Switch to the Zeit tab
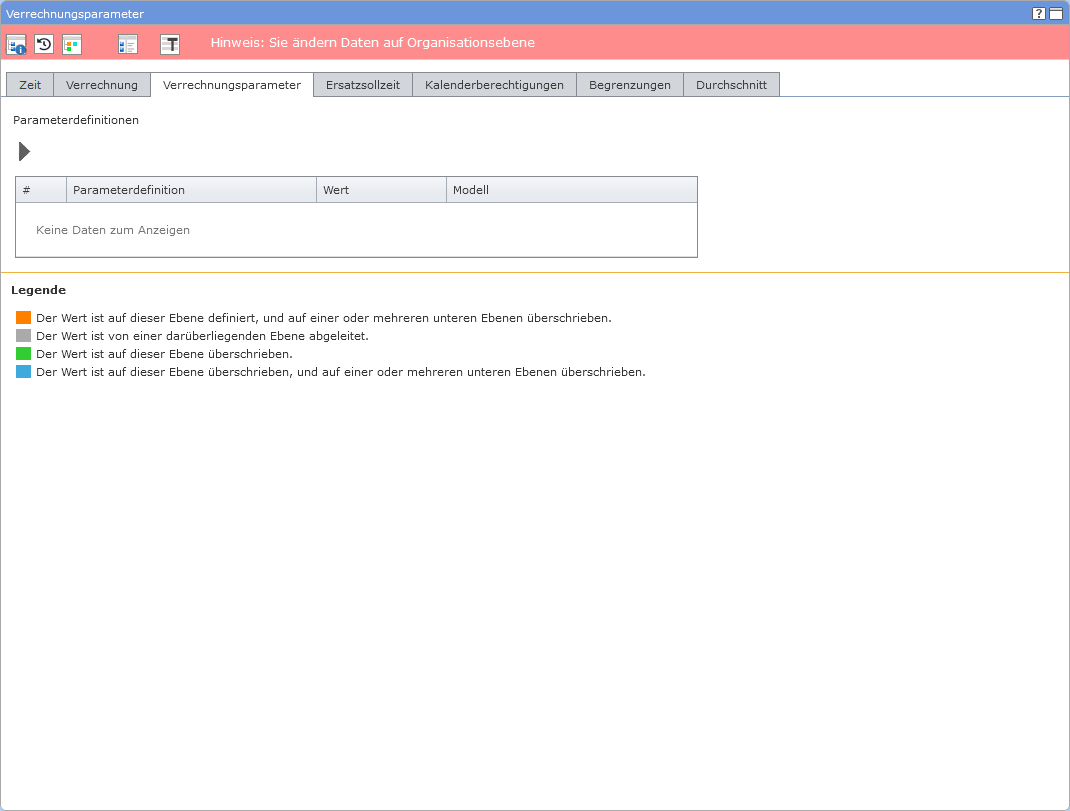This screenshot has height=811, width=1070. pos(30,85)
